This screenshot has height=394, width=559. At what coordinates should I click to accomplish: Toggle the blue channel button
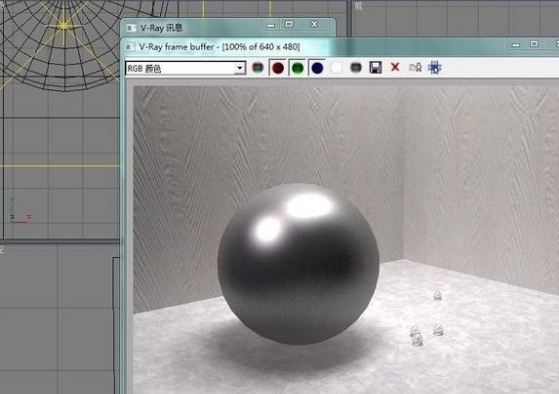[x=317, y=68]
